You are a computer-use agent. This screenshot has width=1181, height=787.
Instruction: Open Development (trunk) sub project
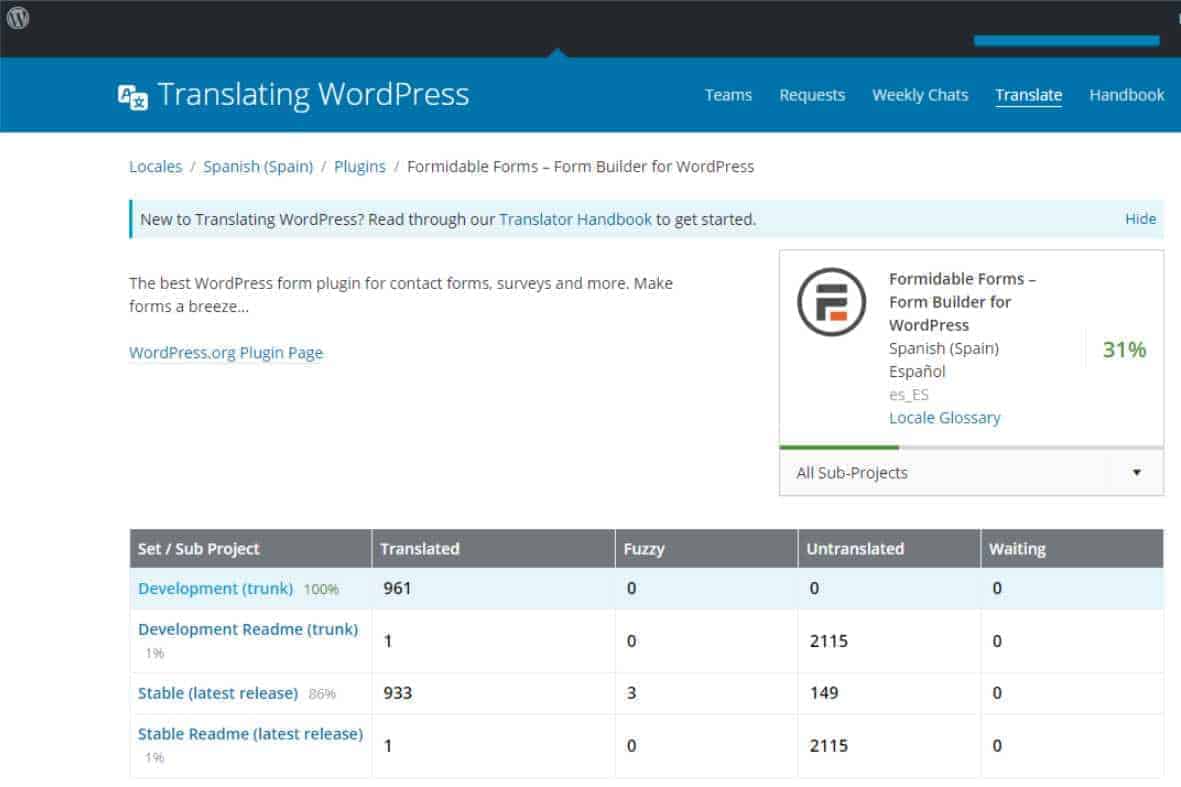pos(215,588)
